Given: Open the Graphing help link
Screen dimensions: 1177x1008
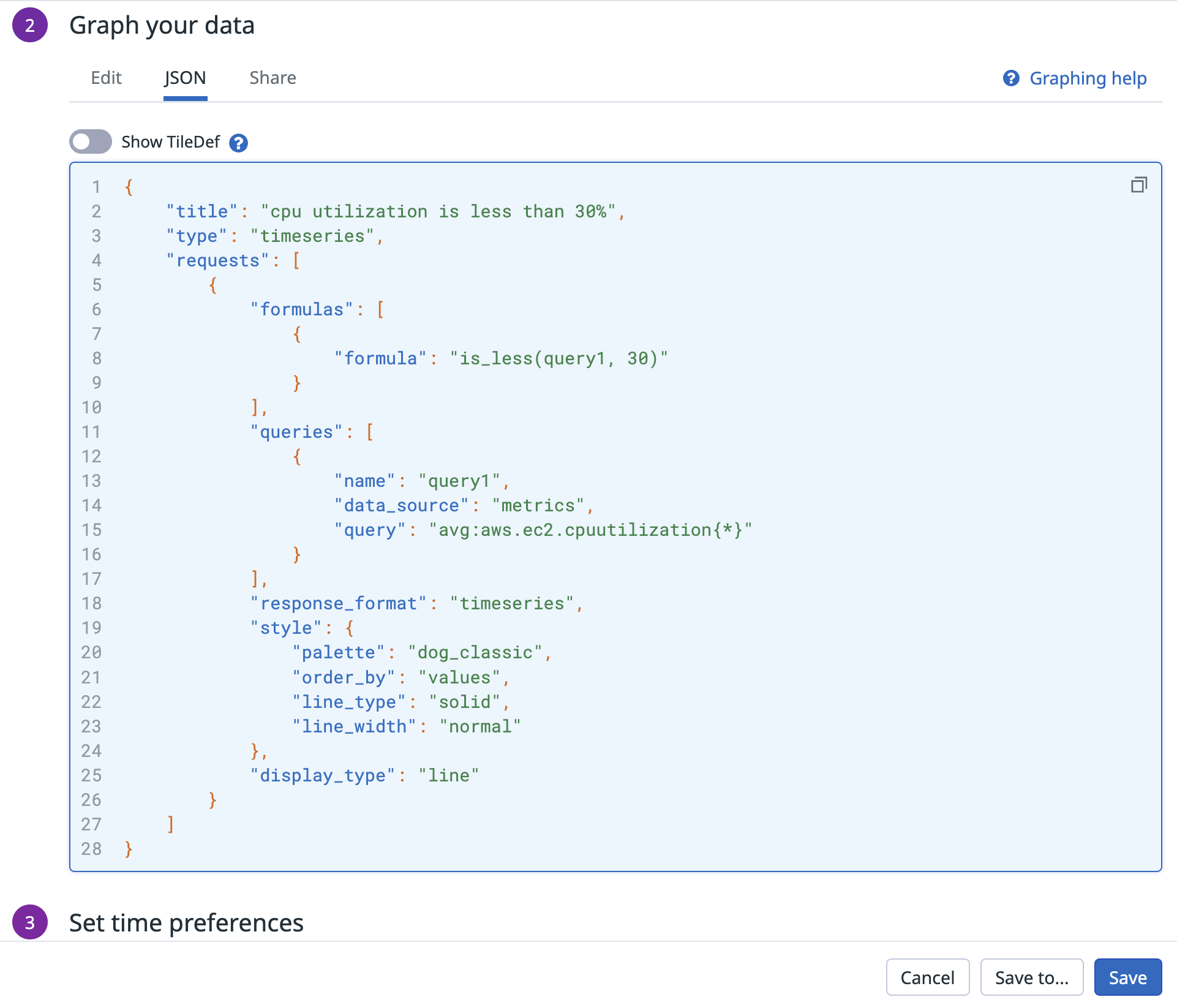Looking at the screenshot, I should [x=1088, y=78].
